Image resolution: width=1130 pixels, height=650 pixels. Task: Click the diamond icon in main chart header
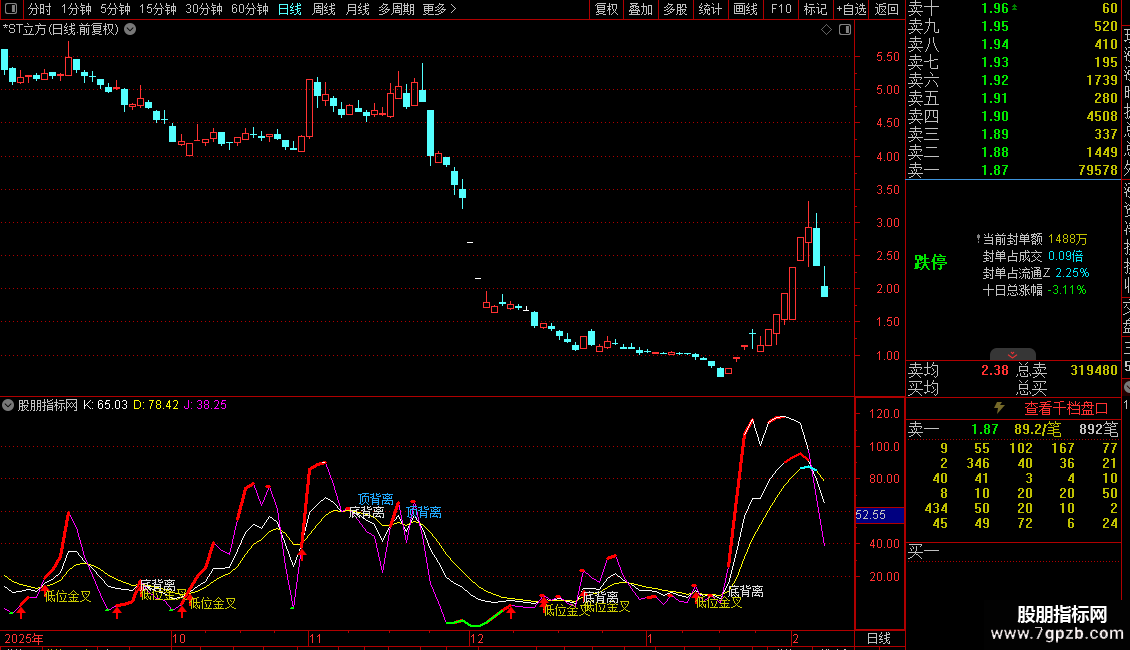[x=827, y=30]
